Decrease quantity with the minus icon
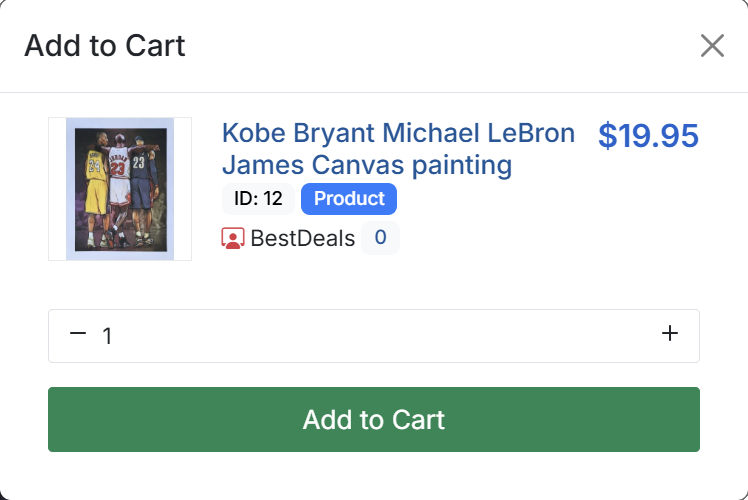This screenshot has height=500, width=748. tap(78, 334)
